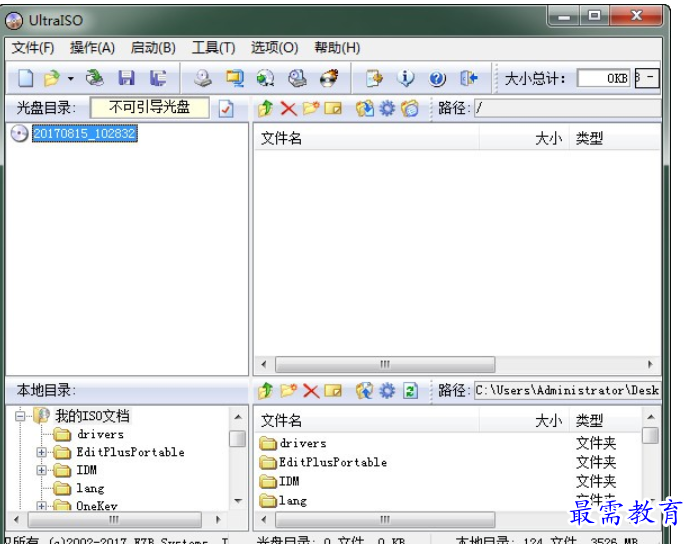Open the 操作(A) menu
Image resolution: width=691 pixels, height=544 pixels.
coord(92,48)
